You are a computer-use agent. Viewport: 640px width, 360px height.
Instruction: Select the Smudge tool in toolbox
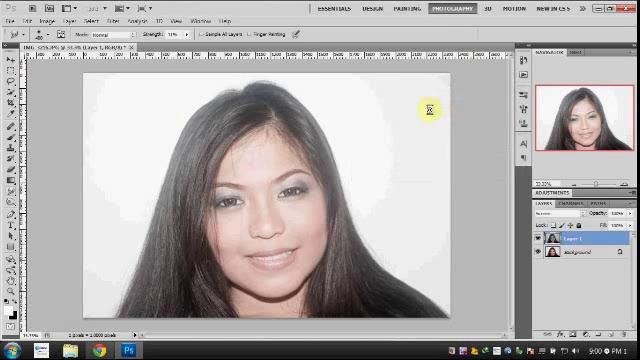(11, 191)
